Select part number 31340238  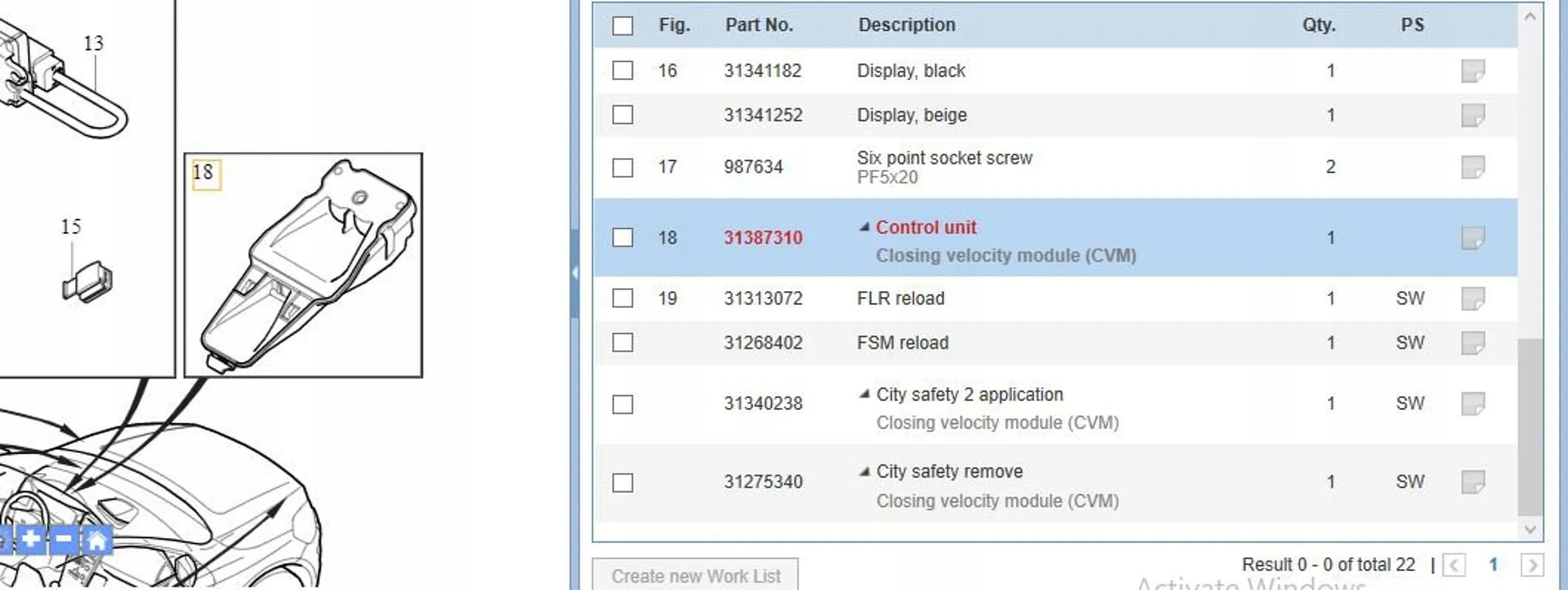point(763,404)
